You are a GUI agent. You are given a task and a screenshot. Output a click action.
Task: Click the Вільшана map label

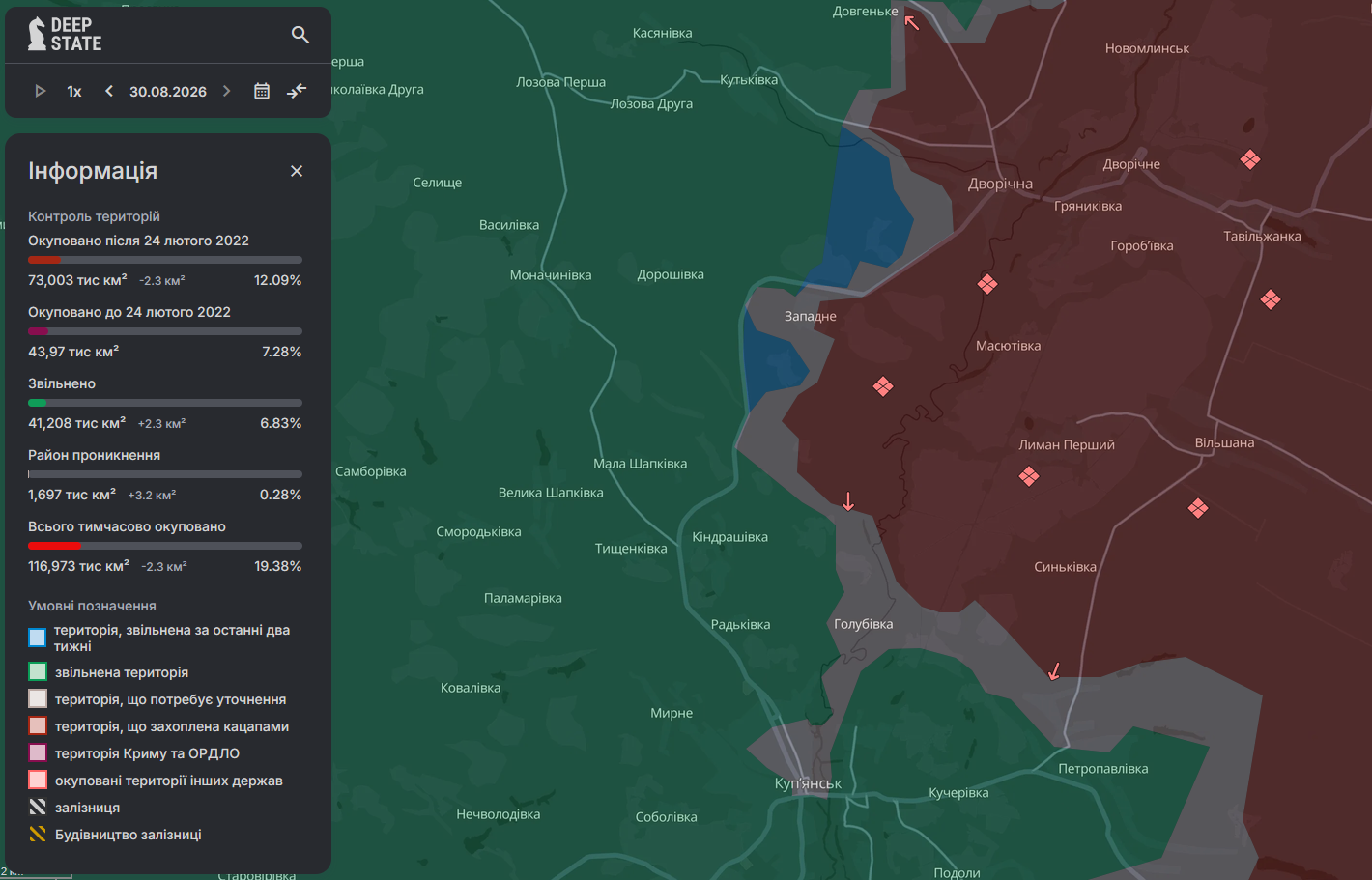point(1224,442)
